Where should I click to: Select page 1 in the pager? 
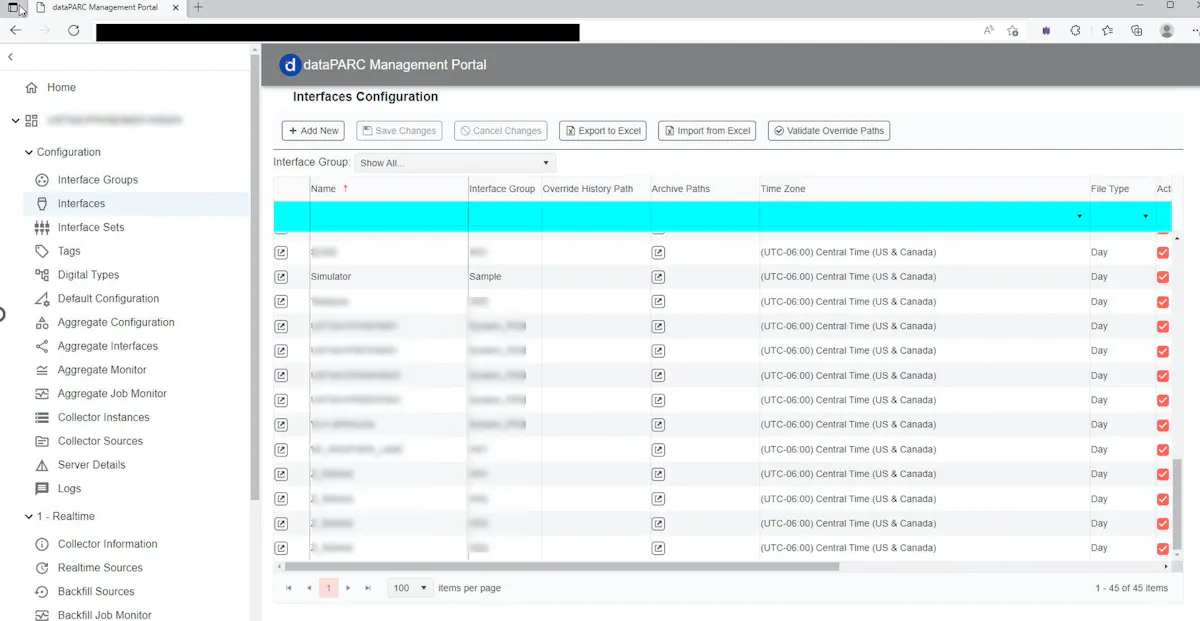coord(329,588)
